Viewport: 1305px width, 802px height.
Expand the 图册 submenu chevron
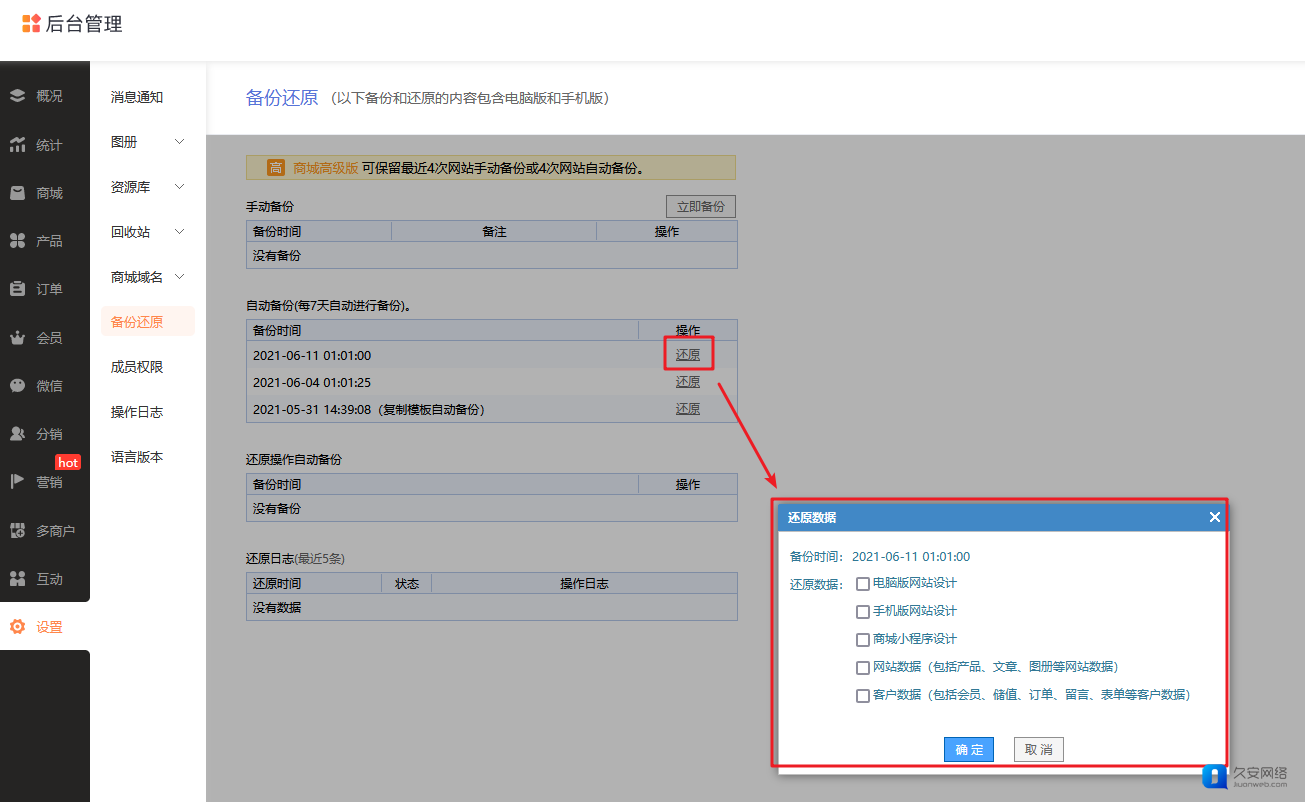point(180,142)
